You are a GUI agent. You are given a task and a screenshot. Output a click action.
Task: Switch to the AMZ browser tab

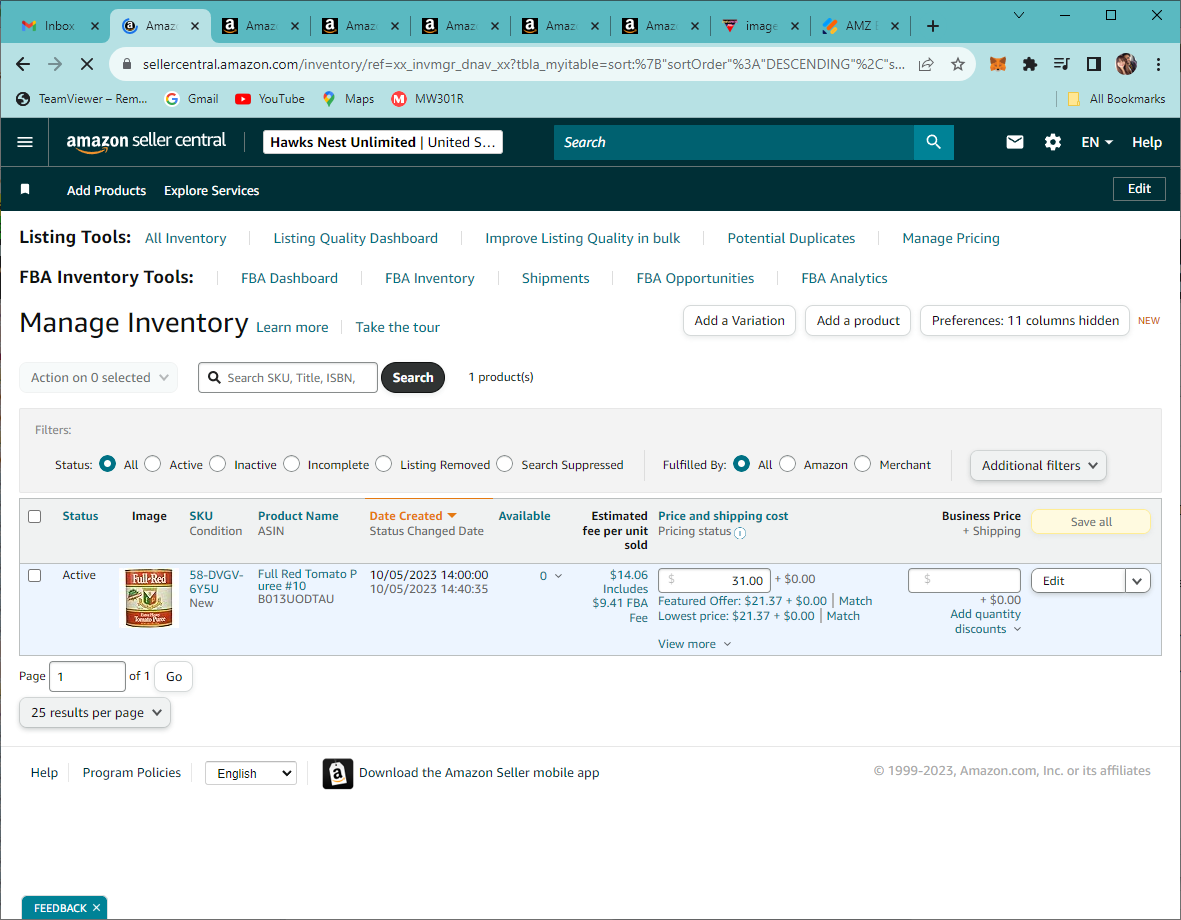860,26
